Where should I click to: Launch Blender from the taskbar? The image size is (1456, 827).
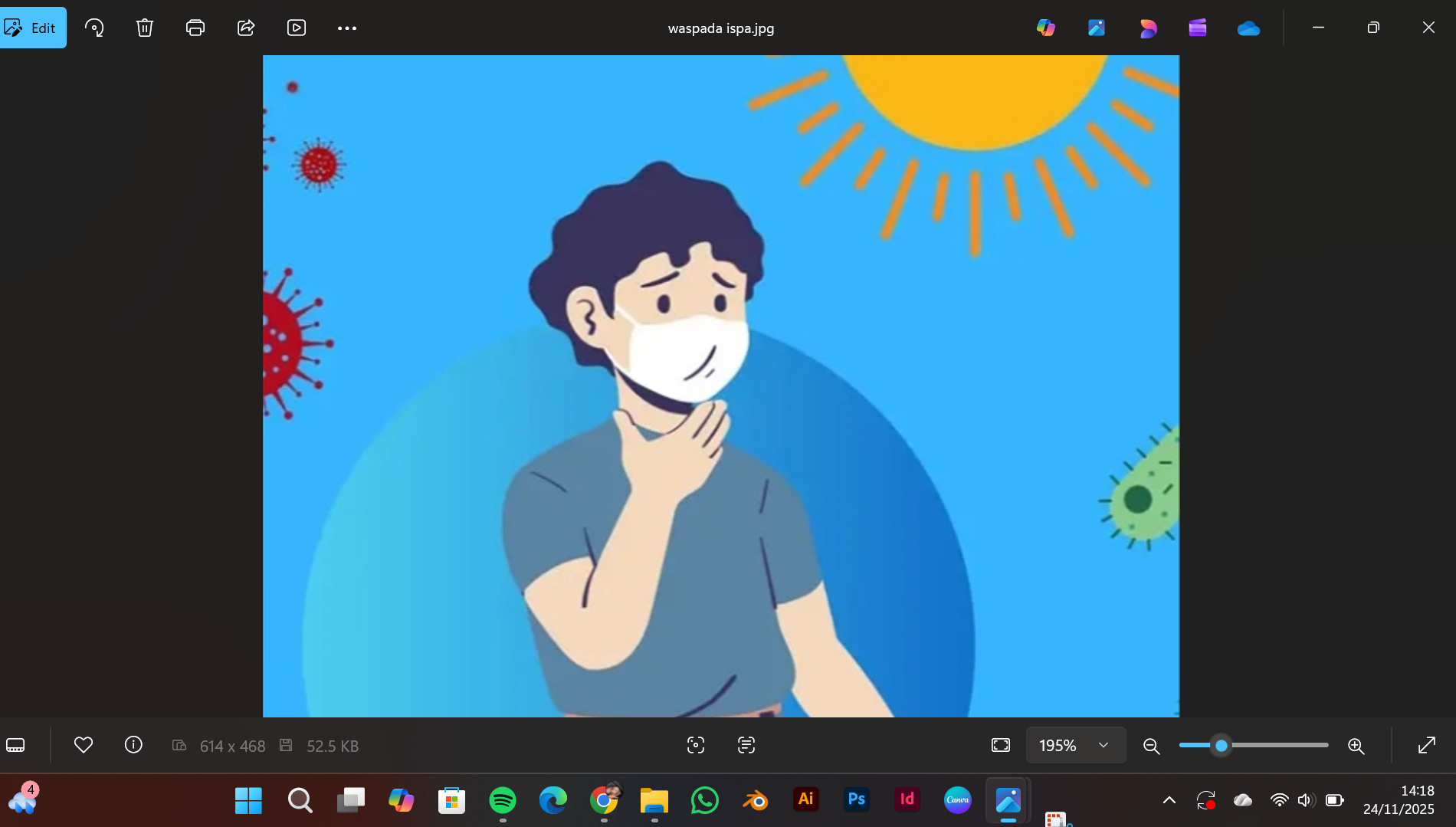coord(756,800)
